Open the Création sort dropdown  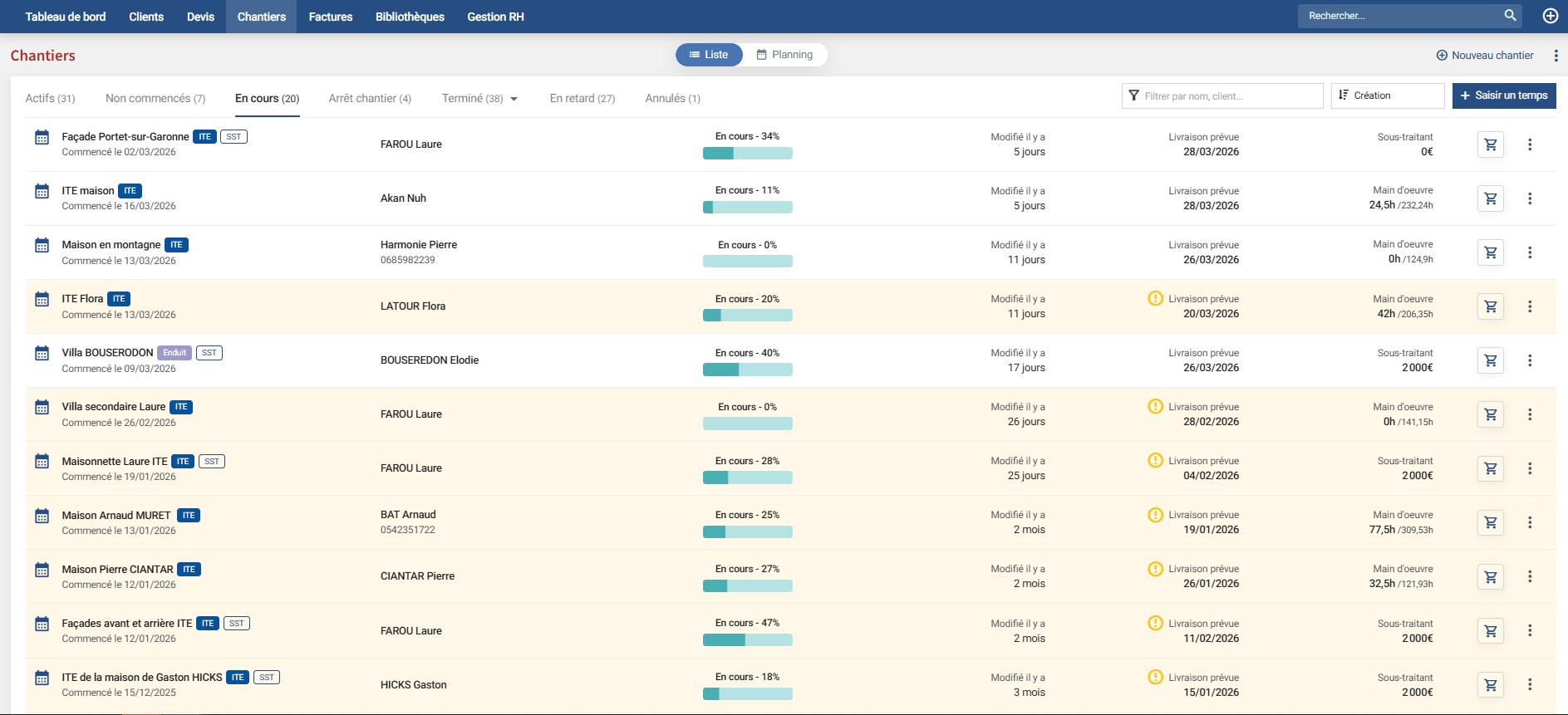(1387, 95)
